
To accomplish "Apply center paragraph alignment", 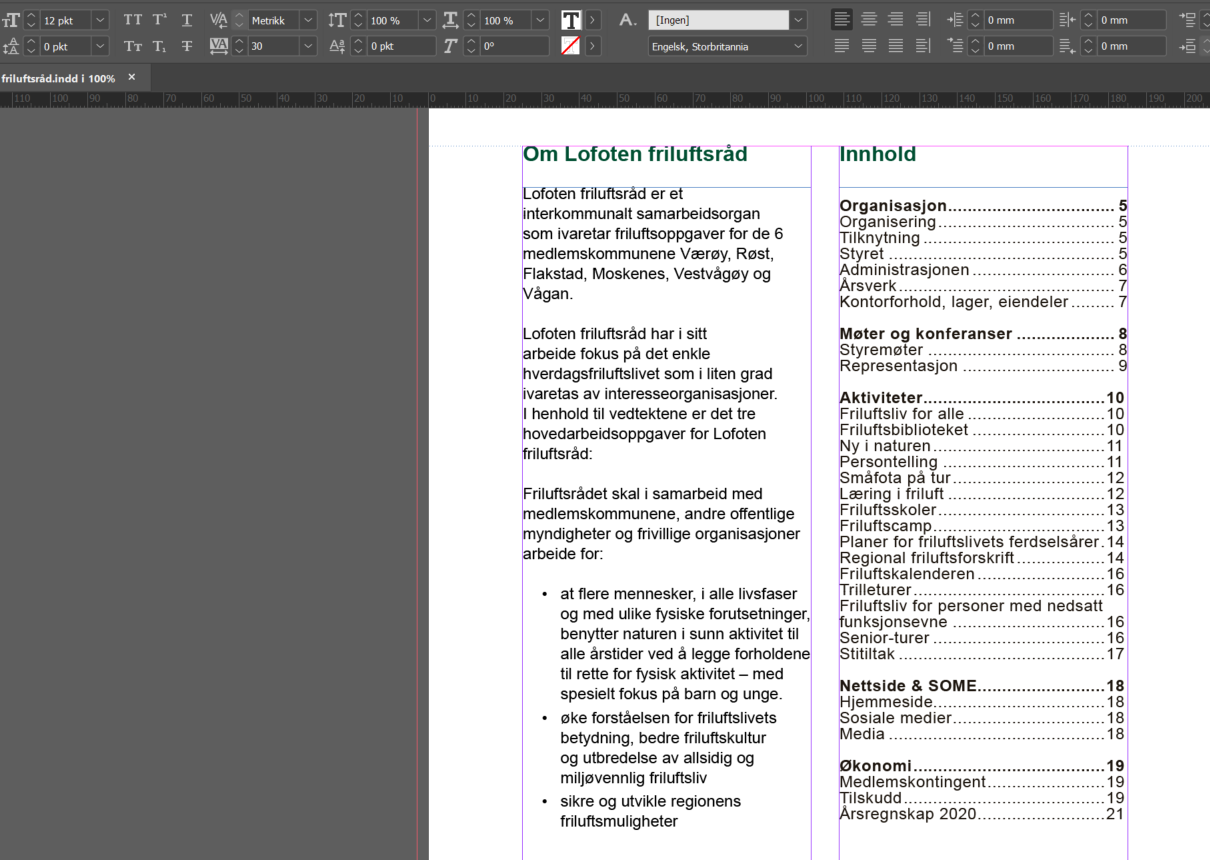I will [868, 19].
